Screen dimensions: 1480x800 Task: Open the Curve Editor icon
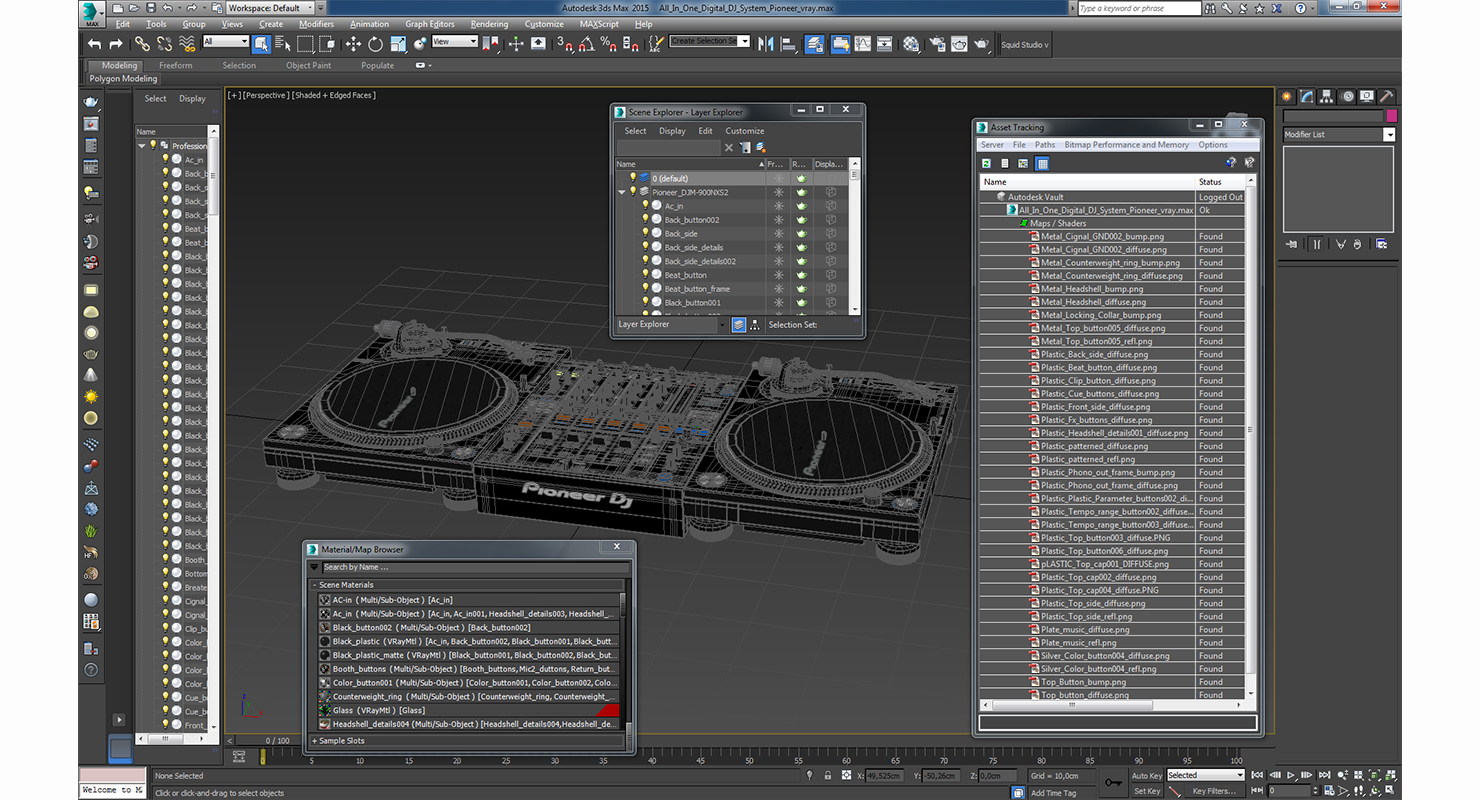click(x=863, y=44)
